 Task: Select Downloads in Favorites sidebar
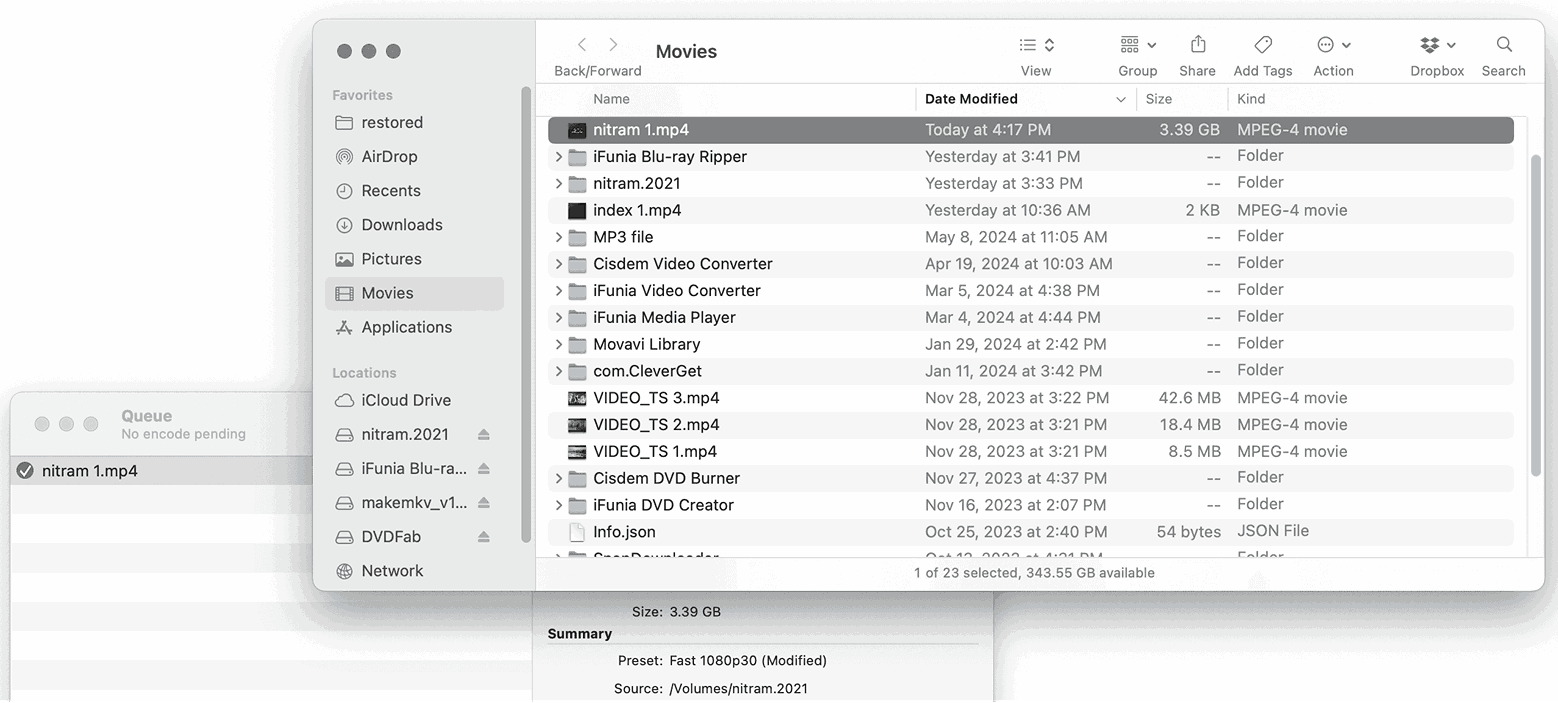click(x=401, y=225)
